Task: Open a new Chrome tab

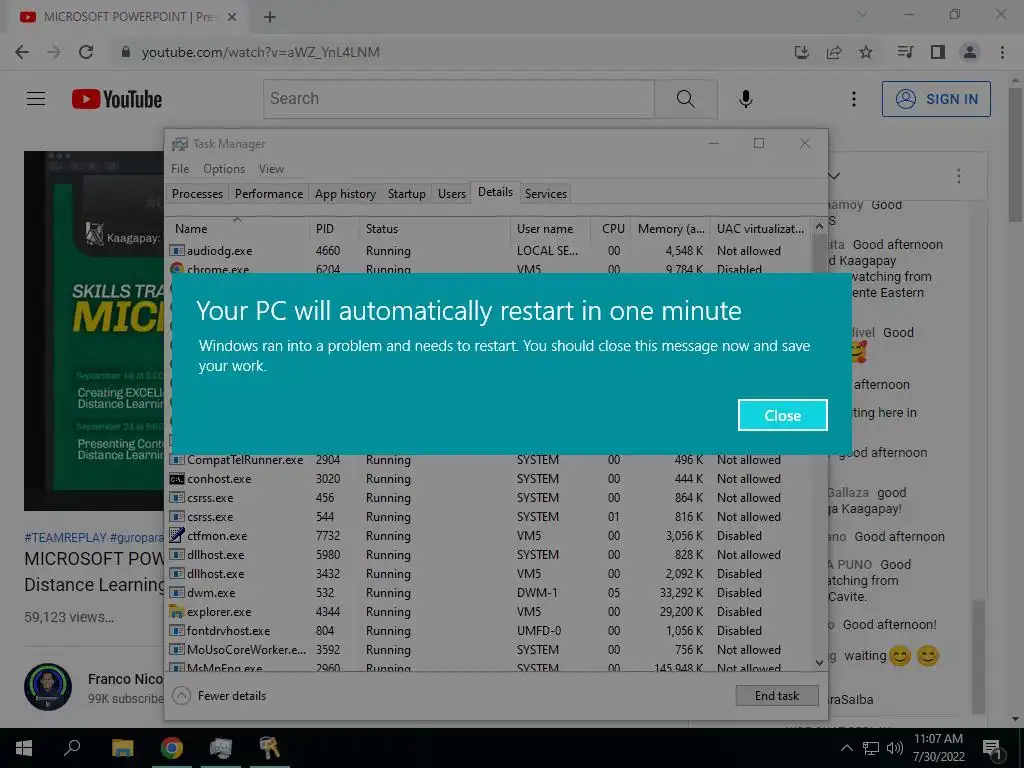Action: tap(270, 17)
